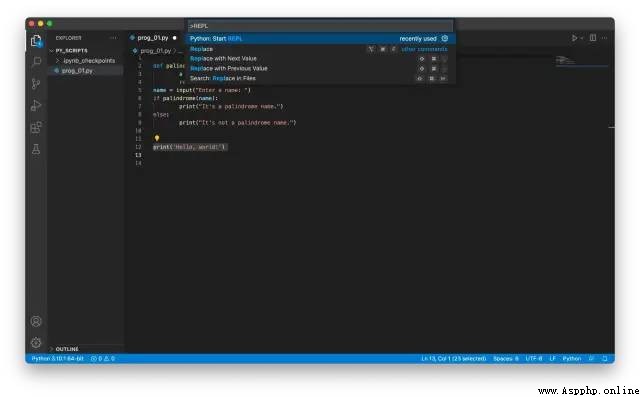
Task: Open the Testing flask view
Action: coord(36,149)
